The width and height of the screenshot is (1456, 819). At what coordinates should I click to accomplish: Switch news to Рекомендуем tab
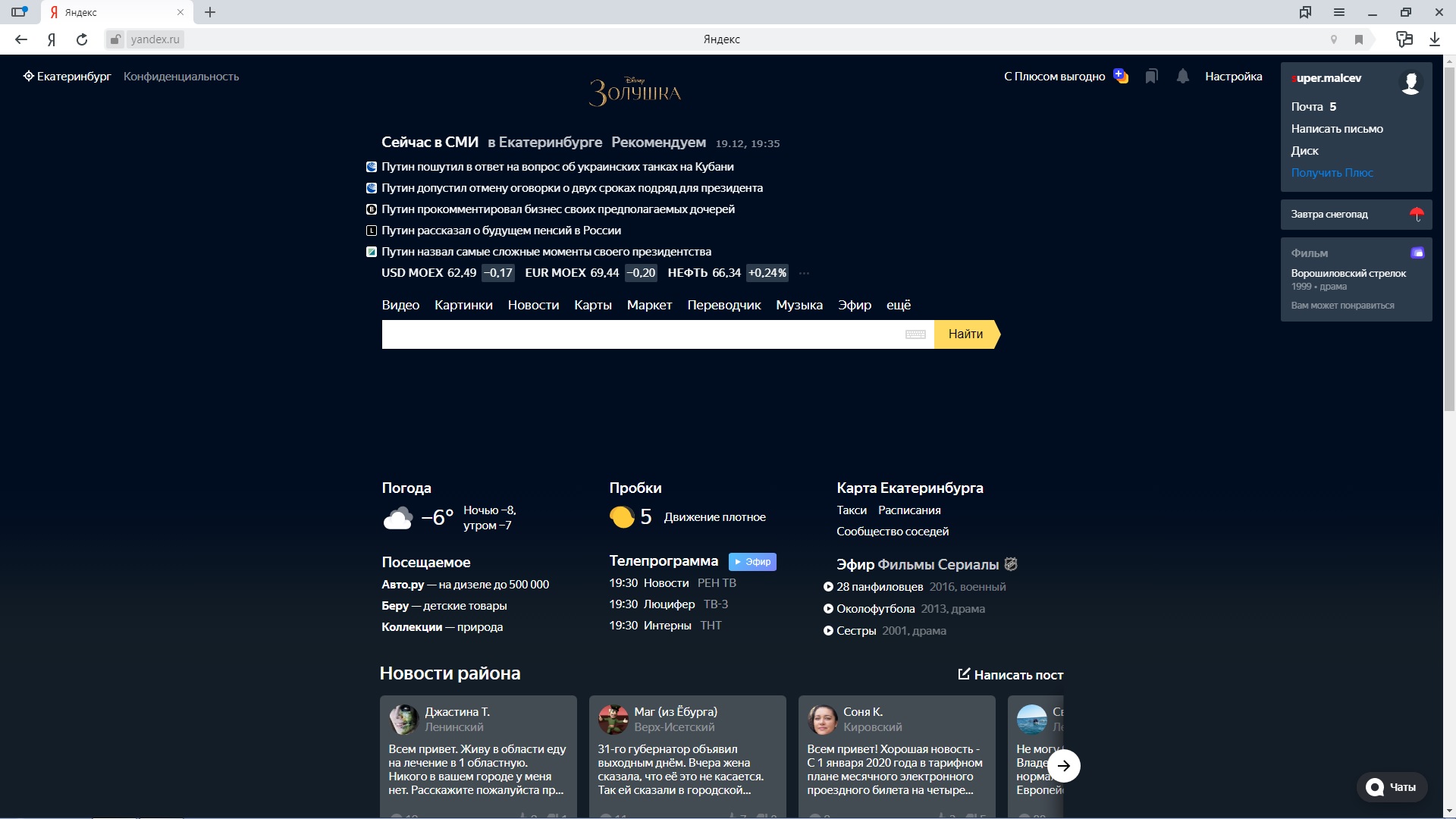tap(658, 143)
